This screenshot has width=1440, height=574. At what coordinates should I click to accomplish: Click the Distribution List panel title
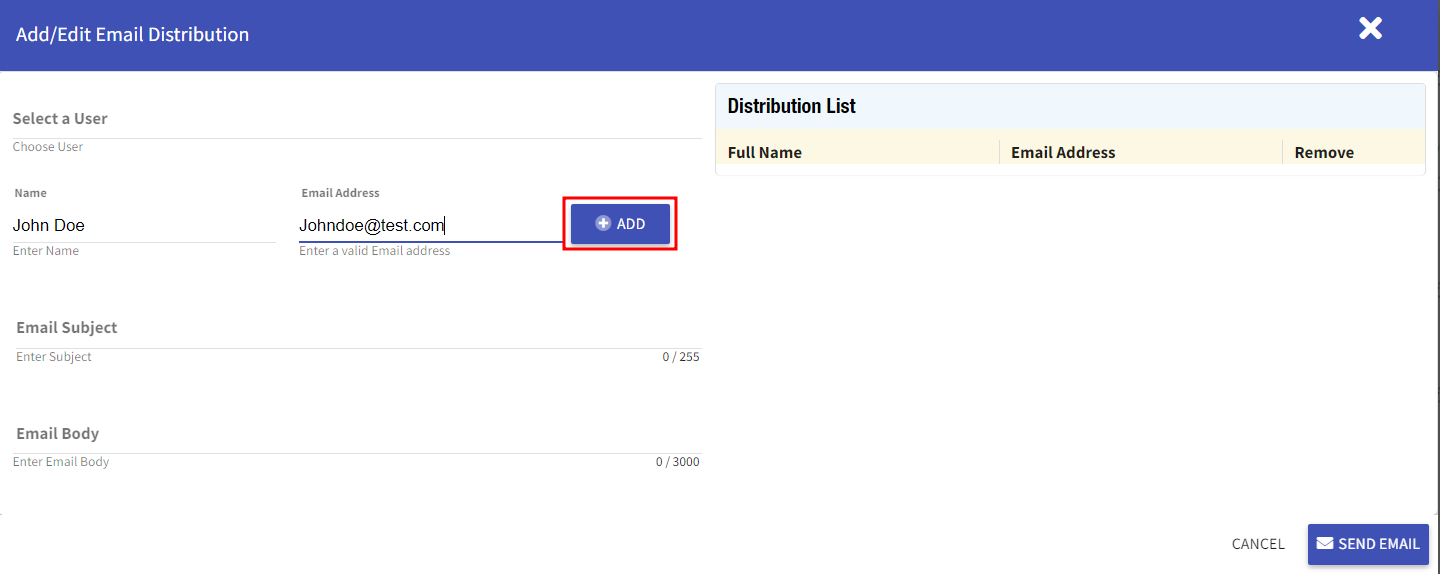tap(792, 106)
